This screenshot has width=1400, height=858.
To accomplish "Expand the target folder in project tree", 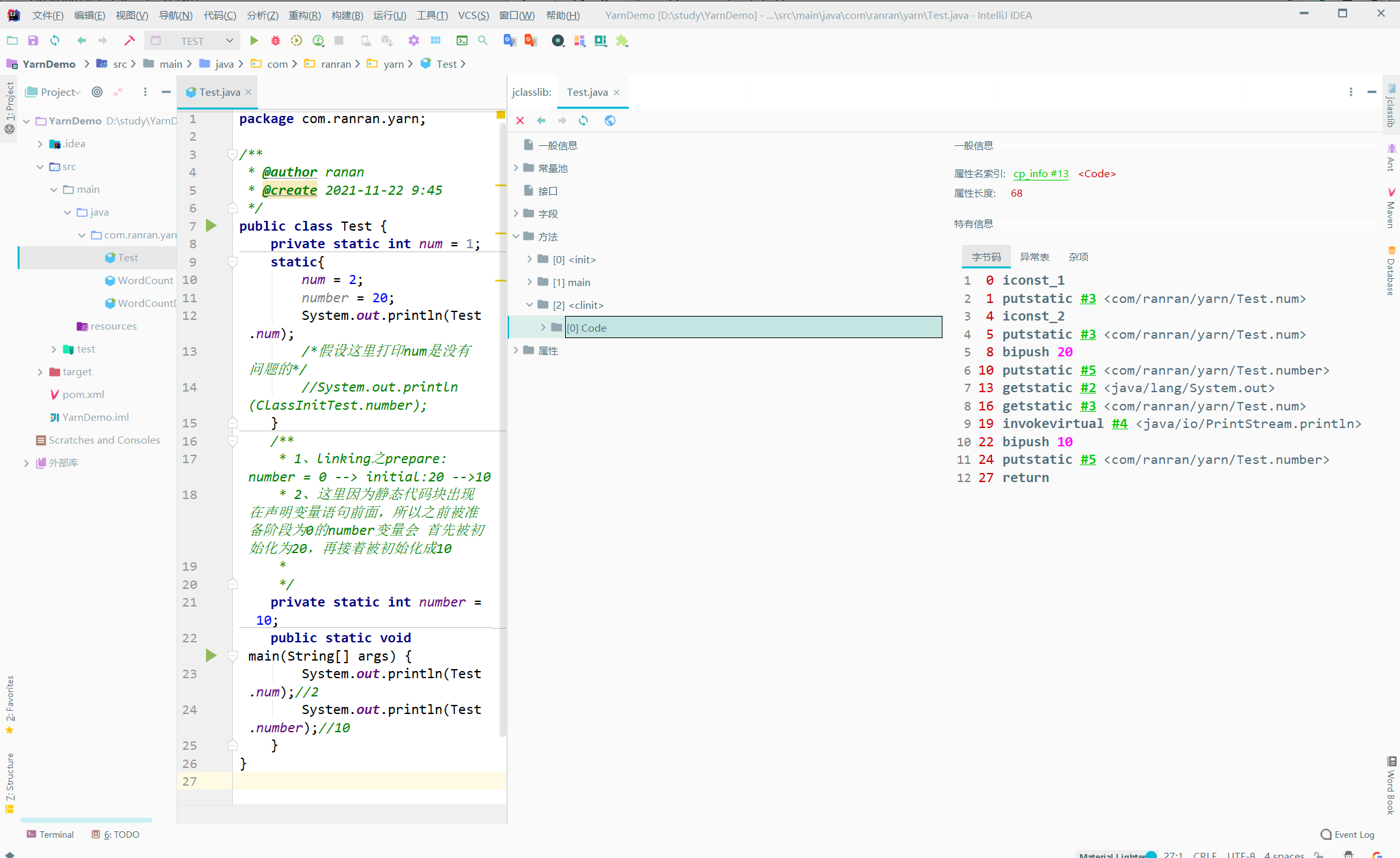I will pyautogui.click(x=40, y=372).
